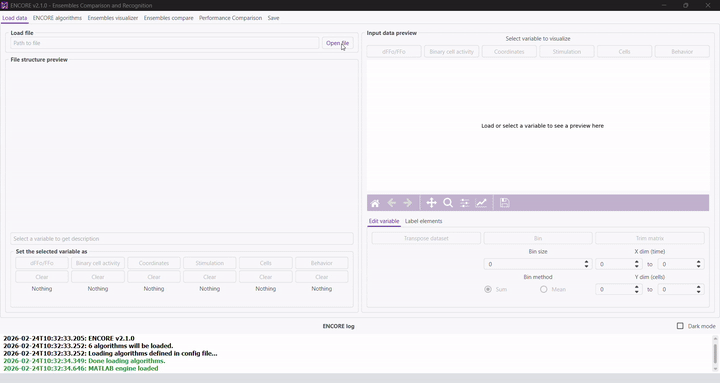Adjust X dim start value spinner
The width and height of the screenshot is (720, 383).
(x=636, y=264)
